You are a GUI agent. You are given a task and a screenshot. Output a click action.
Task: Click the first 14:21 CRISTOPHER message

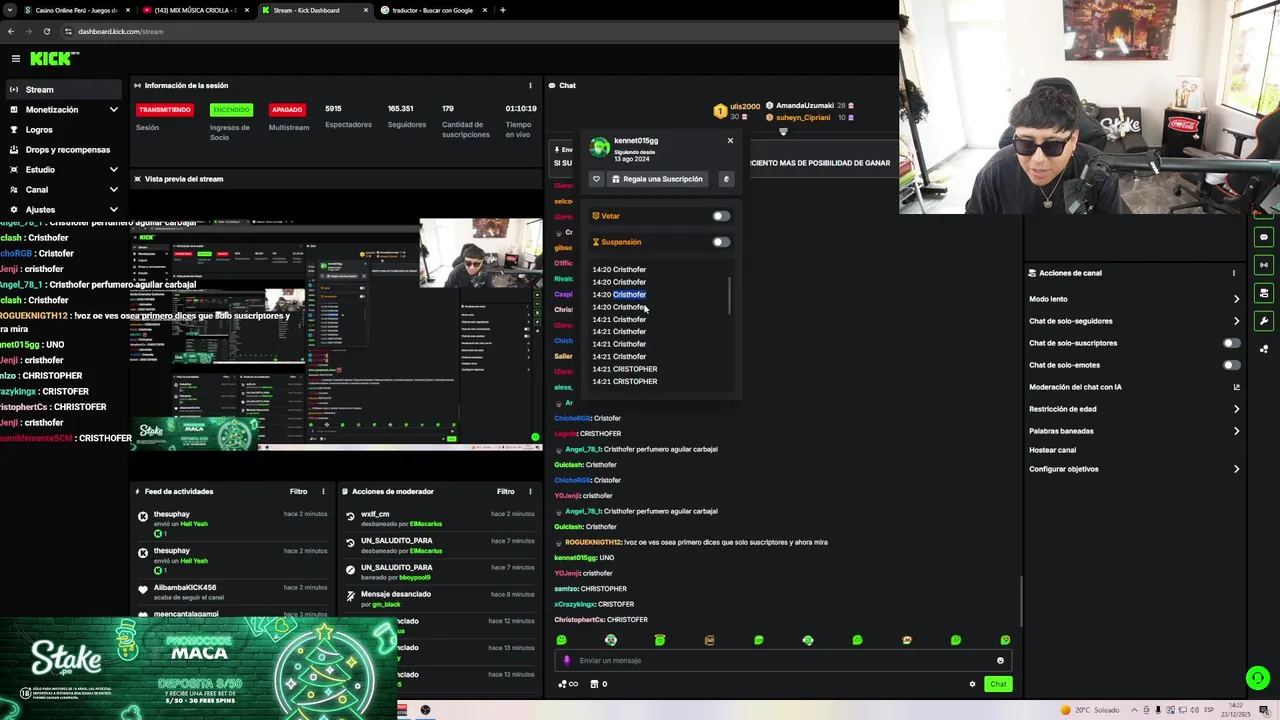pos(624,369)
